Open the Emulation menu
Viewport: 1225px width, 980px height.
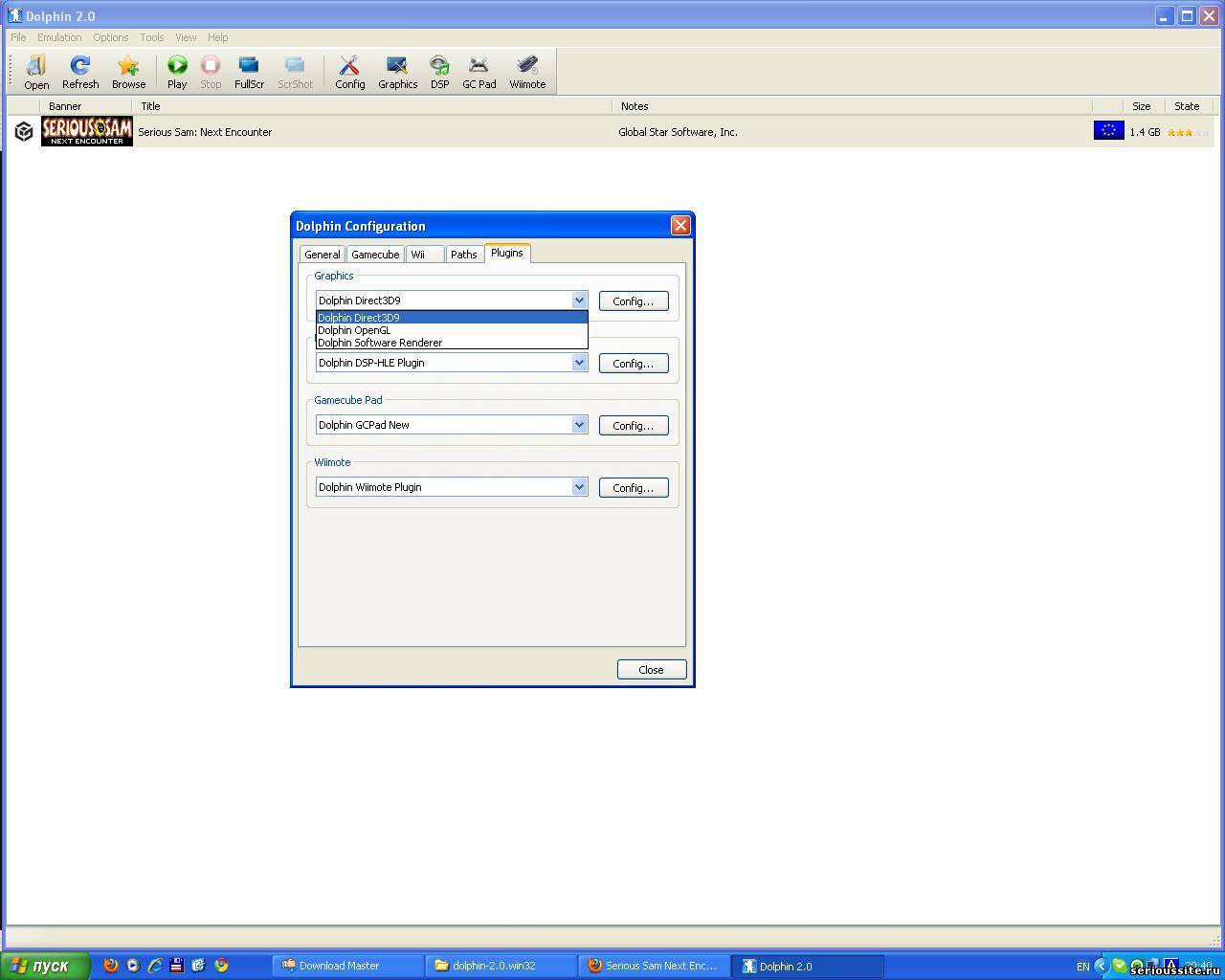pyautogui.click(x=59, y=37)
